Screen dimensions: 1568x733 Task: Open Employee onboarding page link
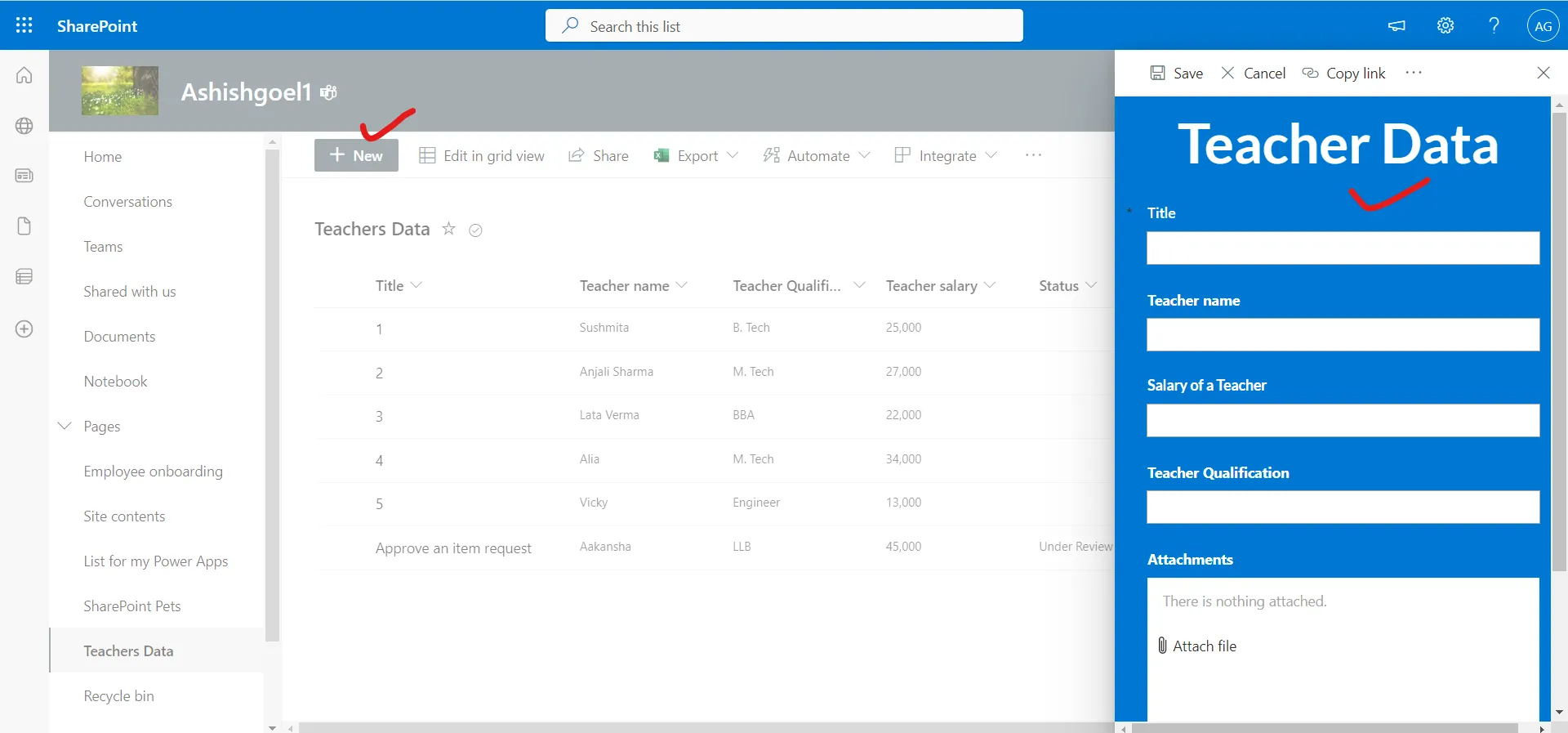click(153, 471)
